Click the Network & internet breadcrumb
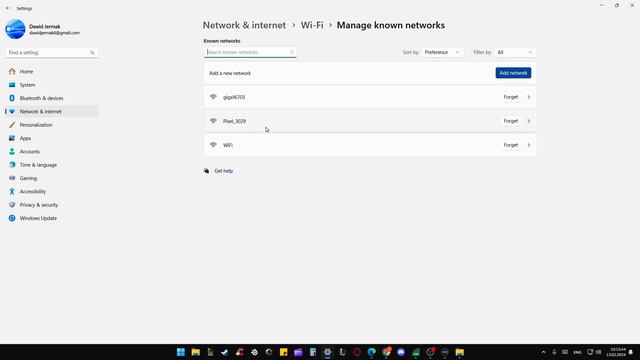The height and width of the screenshot is (360, 640). 244,25
